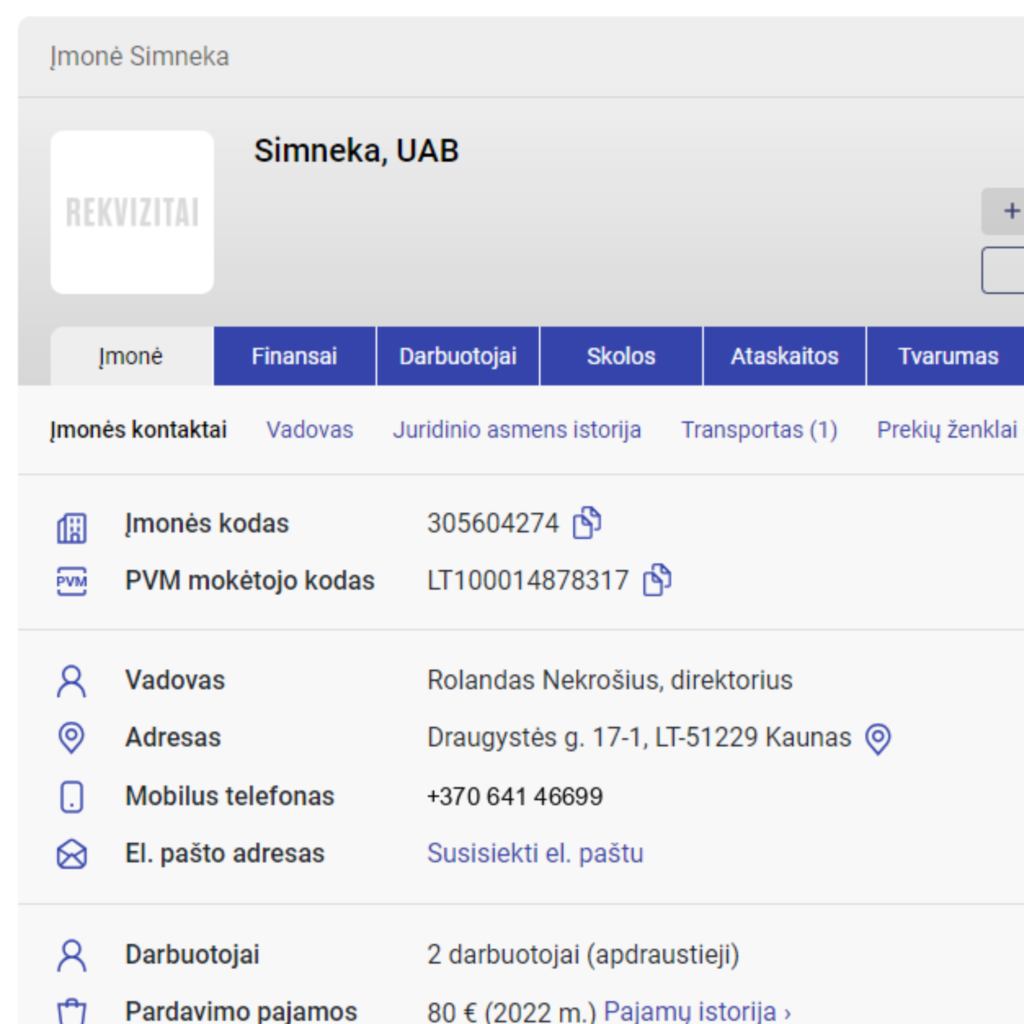Click the 80 € (2022 m.) value

coord(511,1012)
